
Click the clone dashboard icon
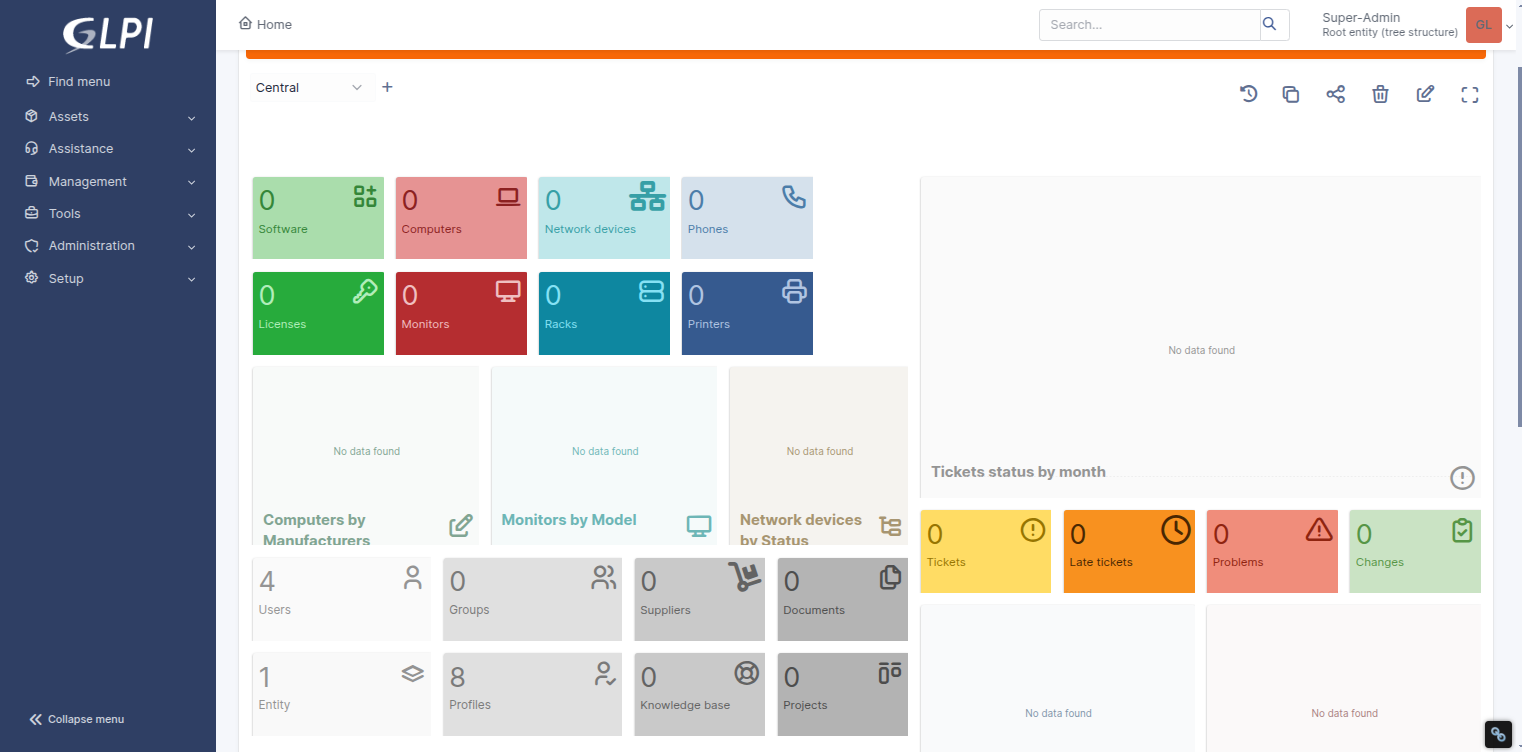pos(1291,94)
